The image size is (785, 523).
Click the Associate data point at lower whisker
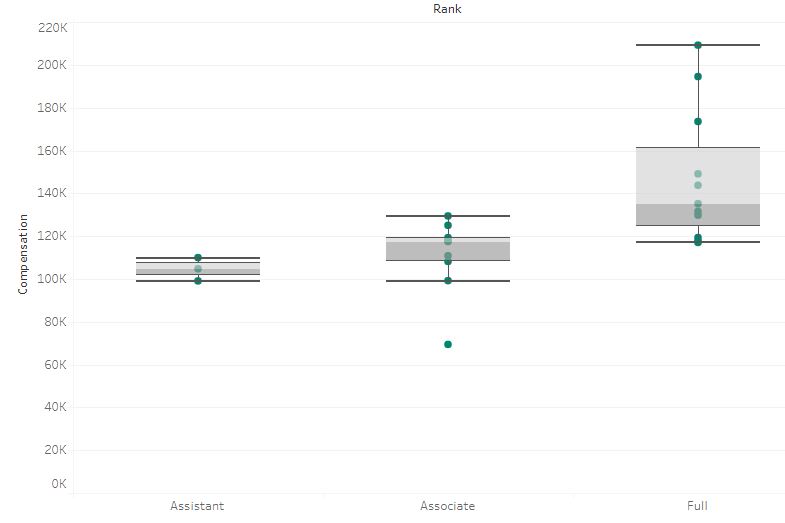(448, 281)
